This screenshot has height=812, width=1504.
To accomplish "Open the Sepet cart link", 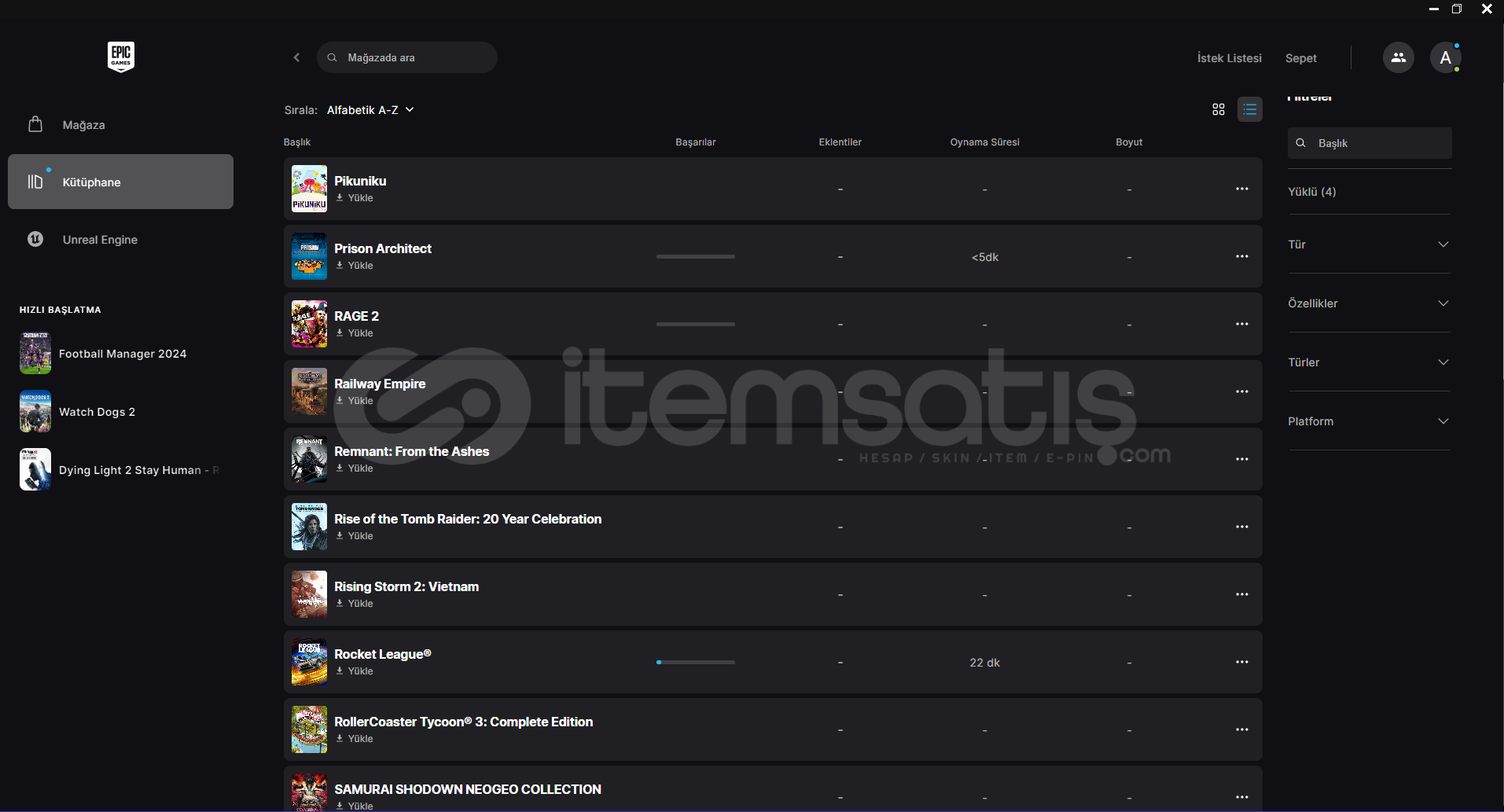I will 1301,58.
